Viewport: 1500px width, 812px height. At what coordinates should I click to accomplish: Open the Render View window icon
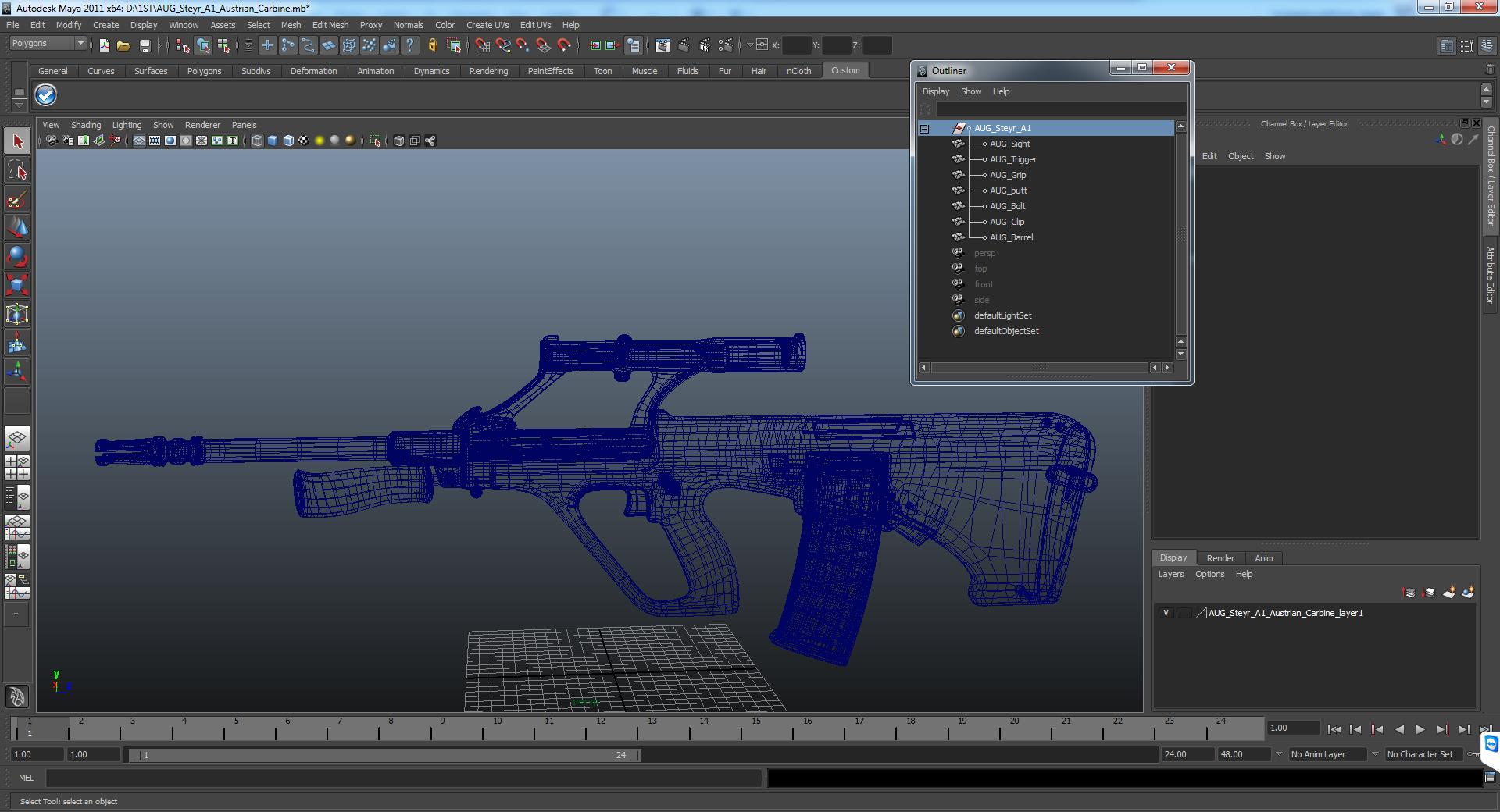coord(662,45)
